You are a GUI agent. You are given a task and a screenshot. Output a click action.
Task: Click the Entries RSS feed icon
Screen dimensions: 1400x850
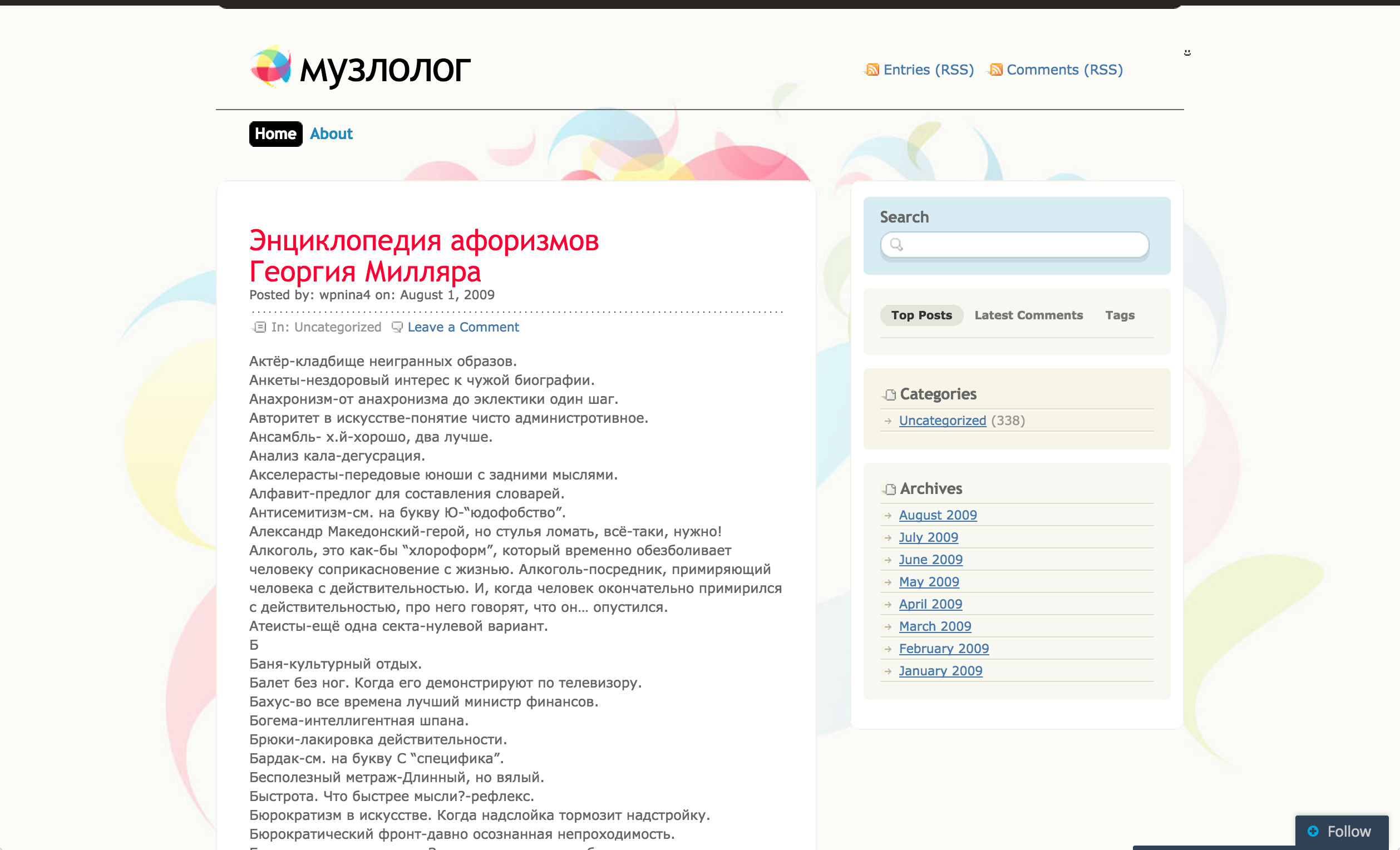(x=872, y=70)
